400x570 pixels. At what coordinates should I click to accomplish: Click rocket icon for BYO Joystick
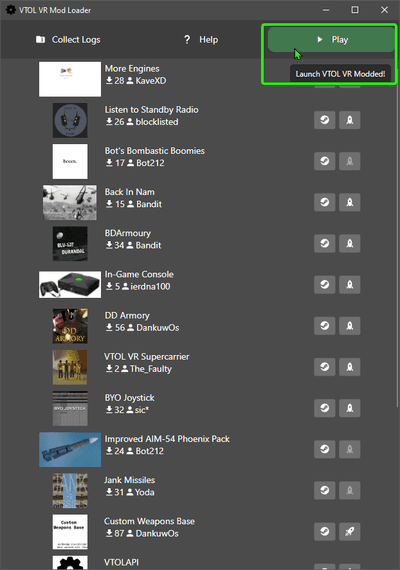(349, 408)
